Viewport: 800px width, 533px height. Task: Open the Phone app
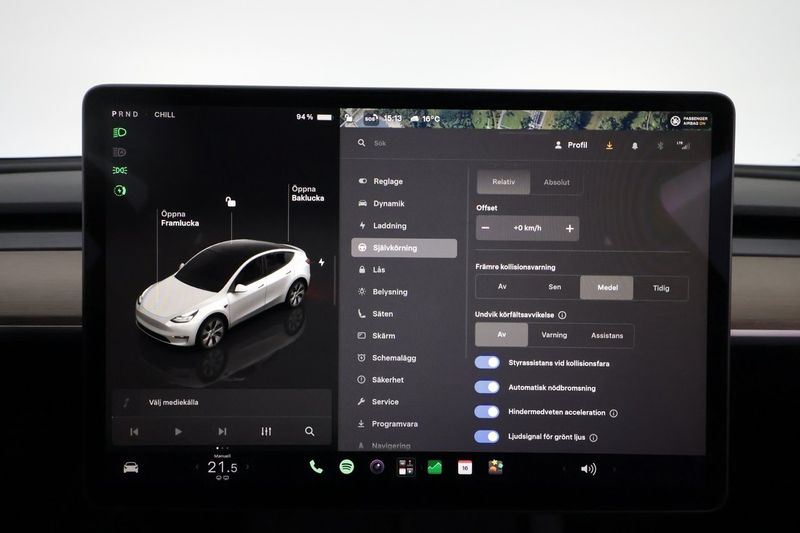tap(316, 467)
